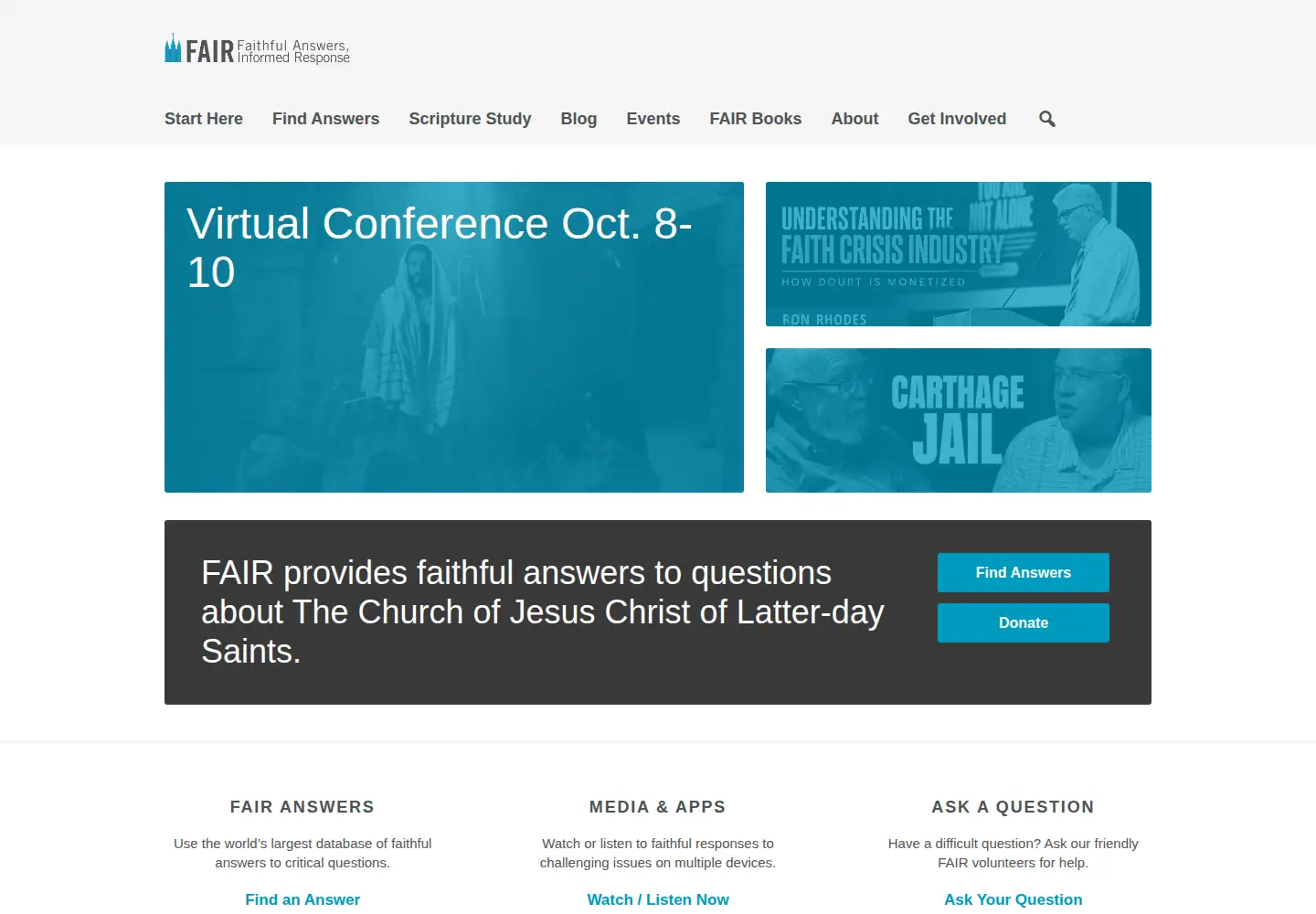Open the search magnifier icon
The height and width of the screenshot is (914, 1316).
(1047, 119)
